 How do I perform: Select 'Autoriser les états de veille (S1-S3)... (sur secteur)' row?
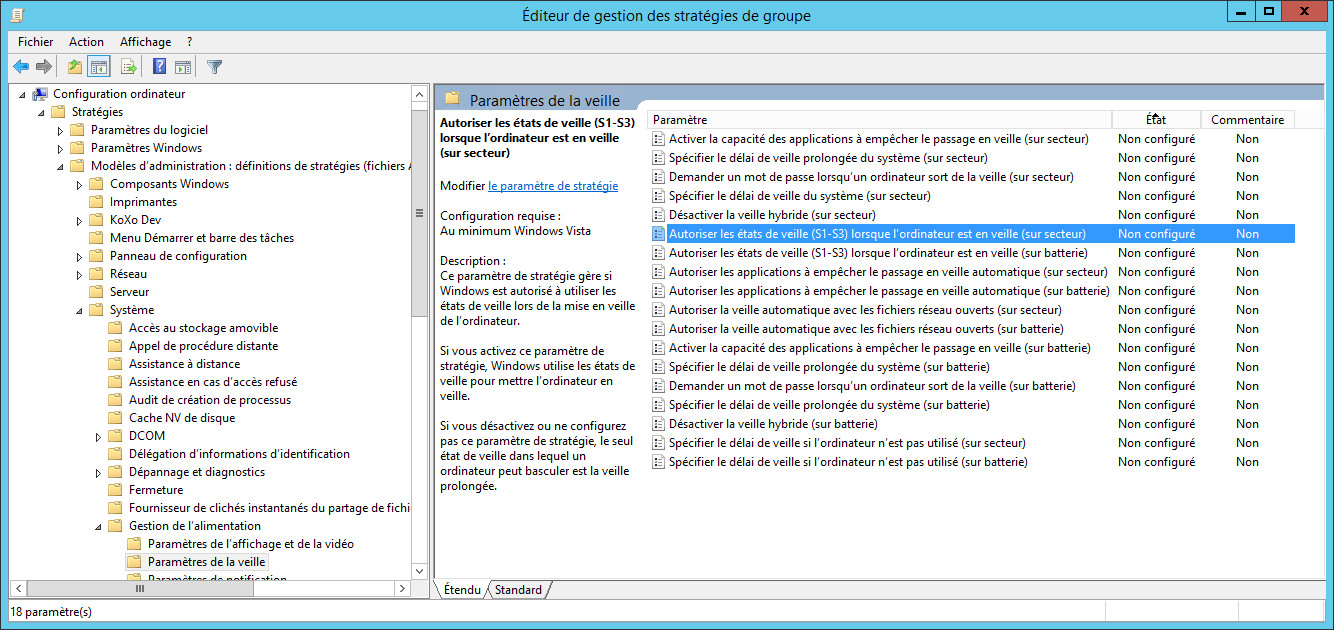972,234
